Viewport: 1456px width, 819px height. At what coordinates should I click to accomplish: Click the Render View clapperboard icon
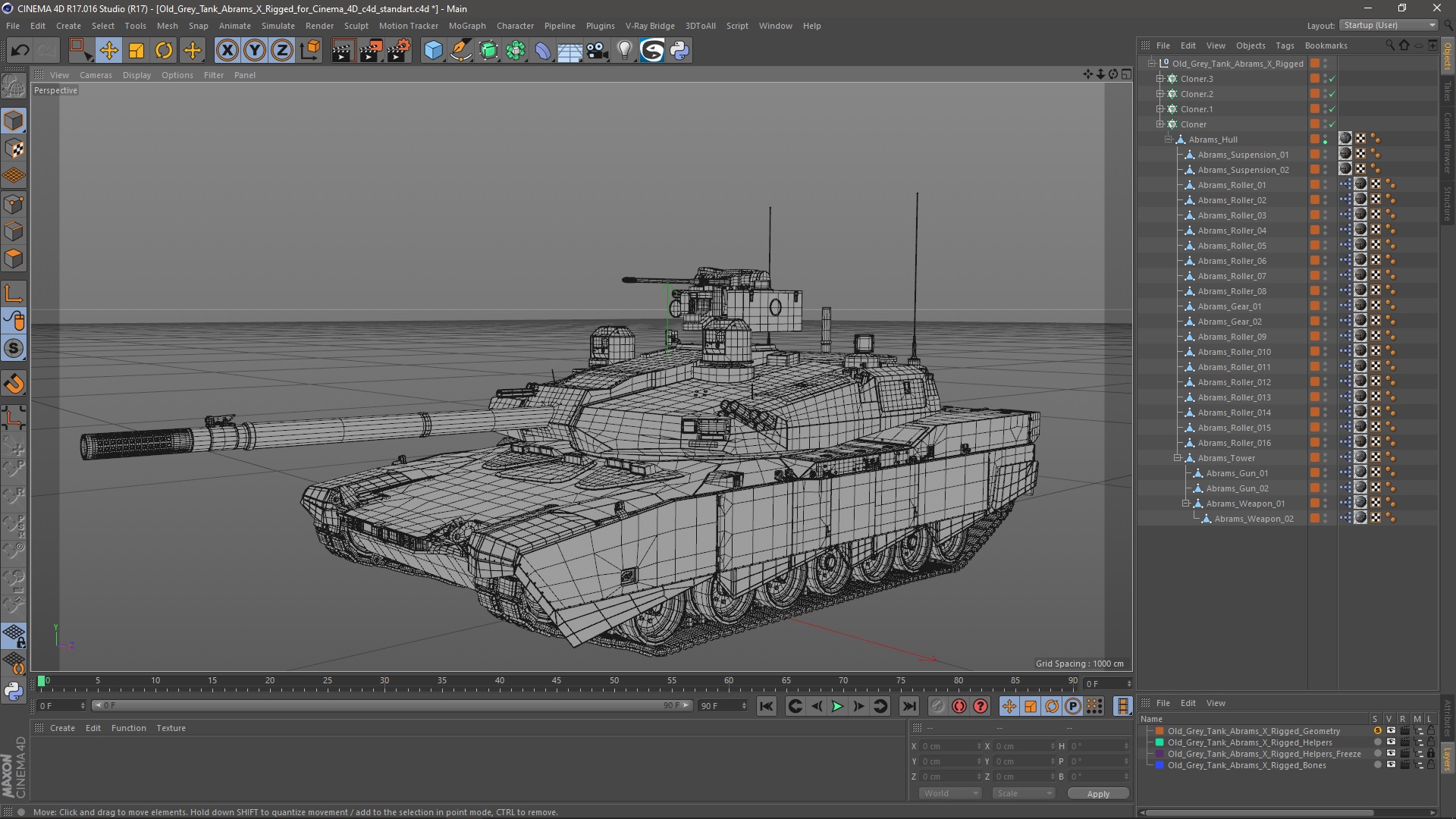343,51
